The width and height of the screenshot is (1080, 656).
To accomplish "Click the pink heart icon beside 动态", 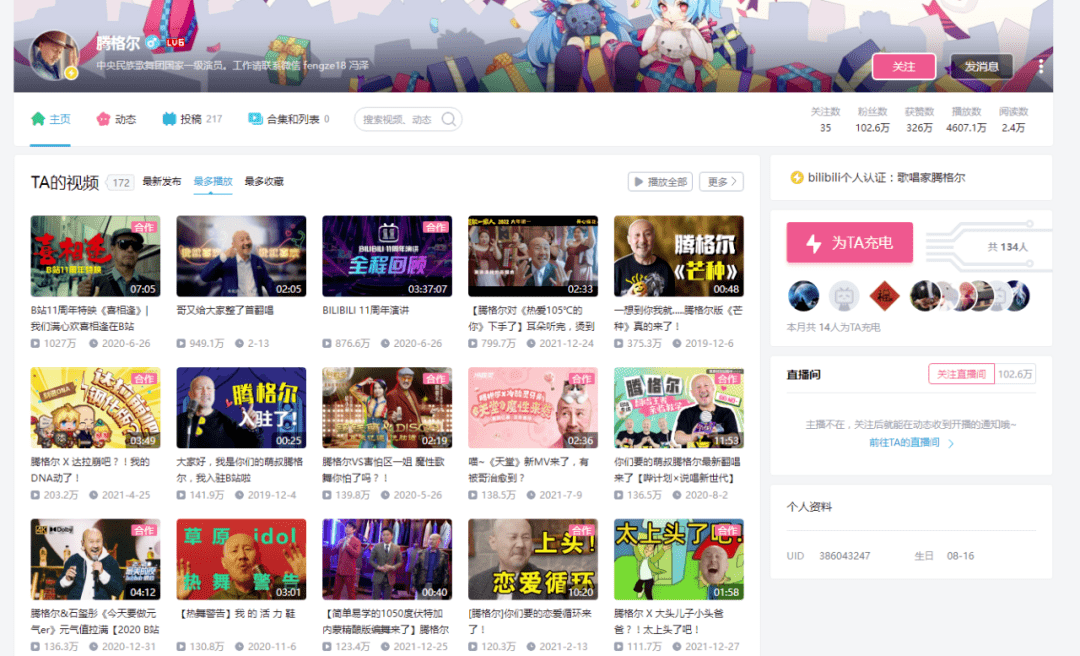I will pos(101,117).
